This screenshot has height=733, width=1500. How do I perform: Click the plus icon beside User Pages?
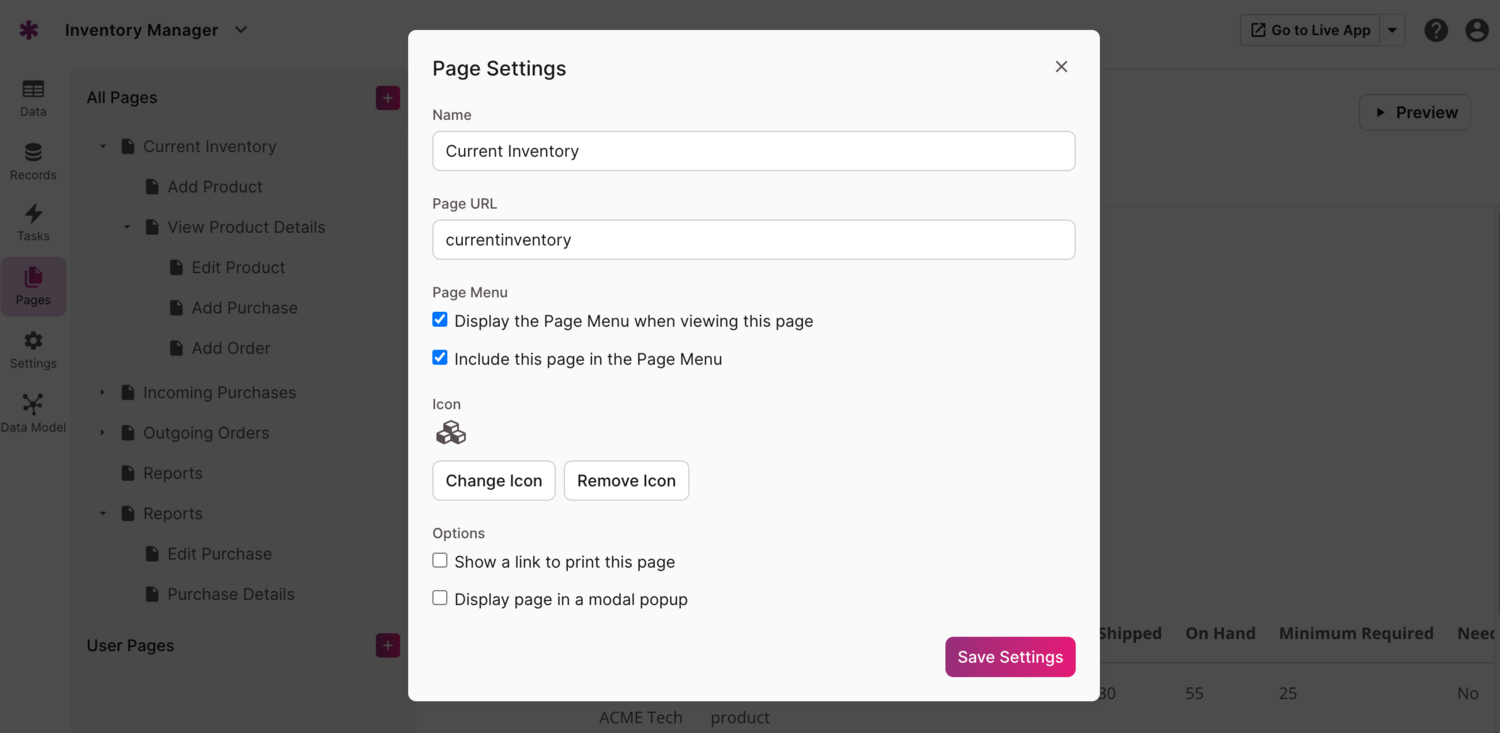388,646
